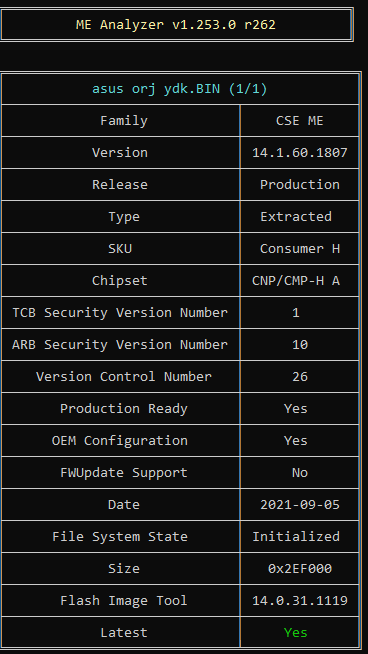Select the ARB Security Version Number value 10
This screenshot has height=654, width=368.
(300, 345)
